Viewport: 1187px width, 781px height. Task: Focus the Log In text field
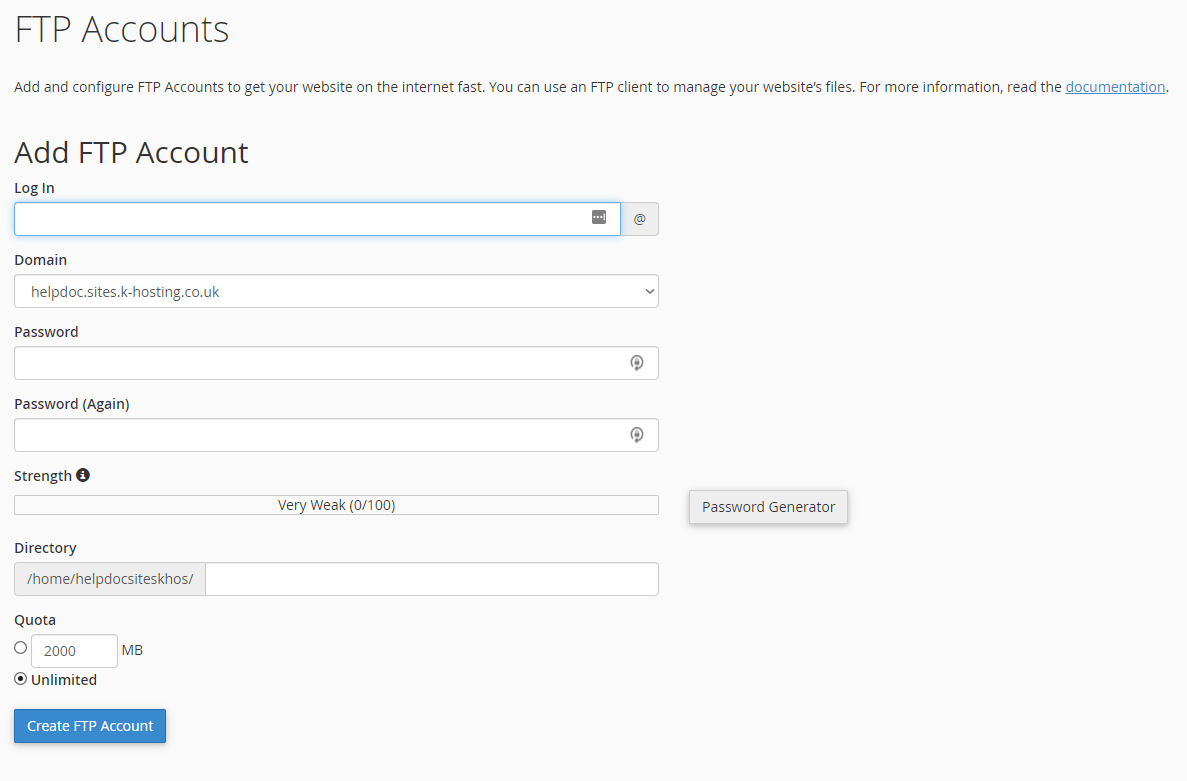tap(317, 219)
